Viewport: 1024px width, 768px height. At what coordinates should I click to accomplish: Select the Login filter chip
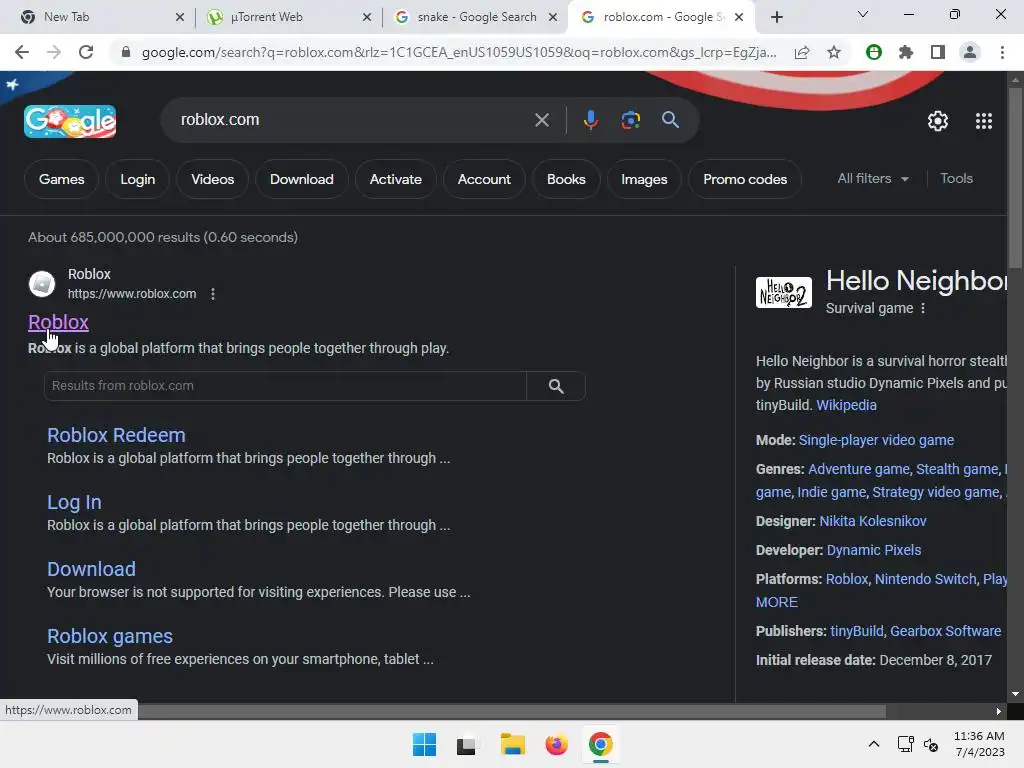click(x=138, y=180)
